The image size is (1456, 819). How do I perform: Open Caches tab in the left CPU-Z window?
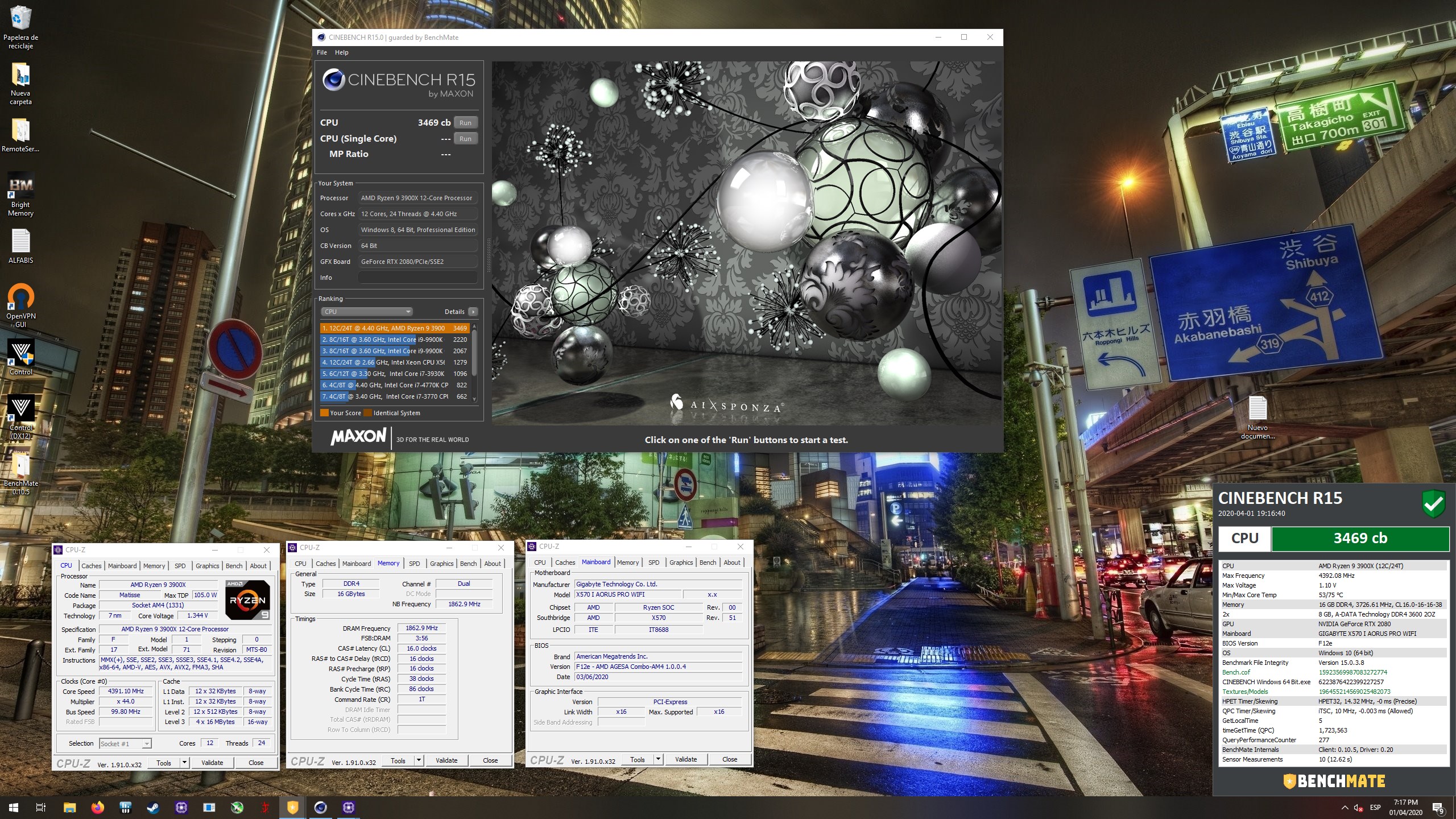pos(91,566)
